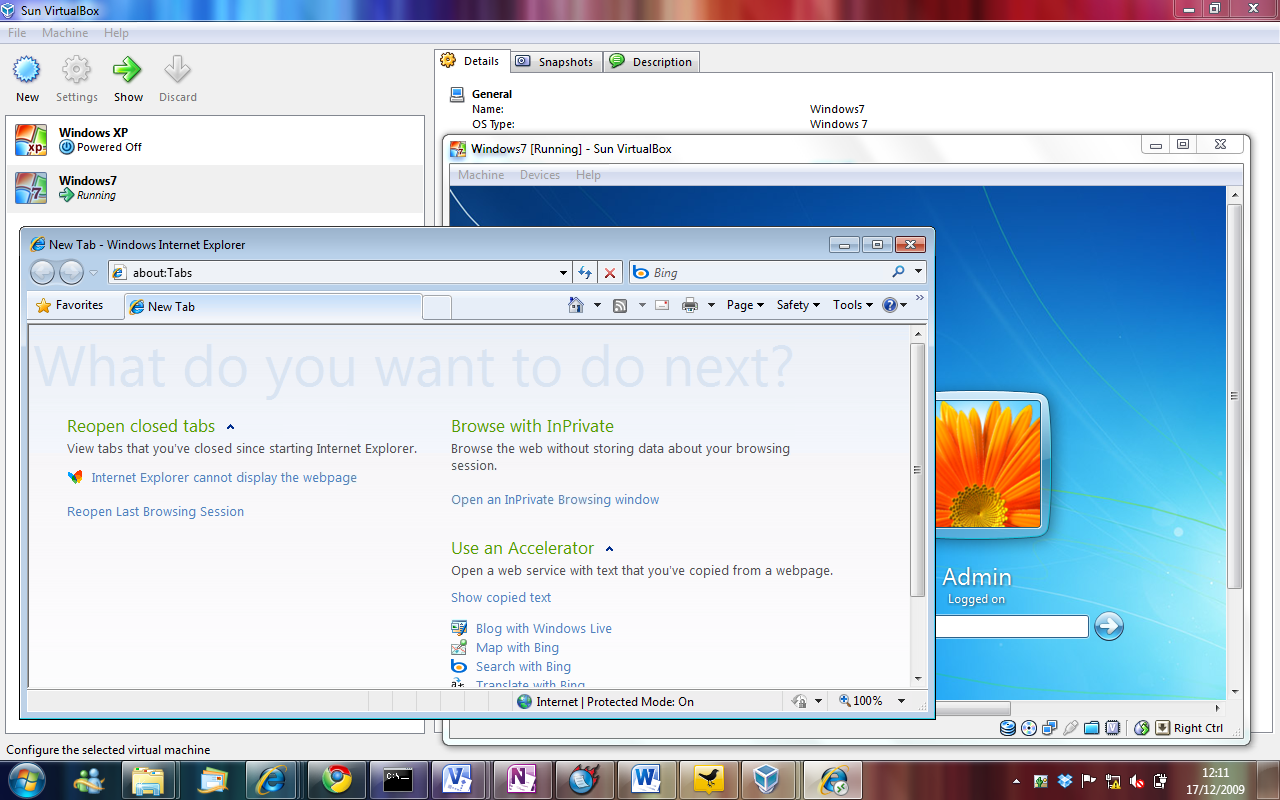
Task: Switch to the Snapshots tab
Action: pos(556,62)
